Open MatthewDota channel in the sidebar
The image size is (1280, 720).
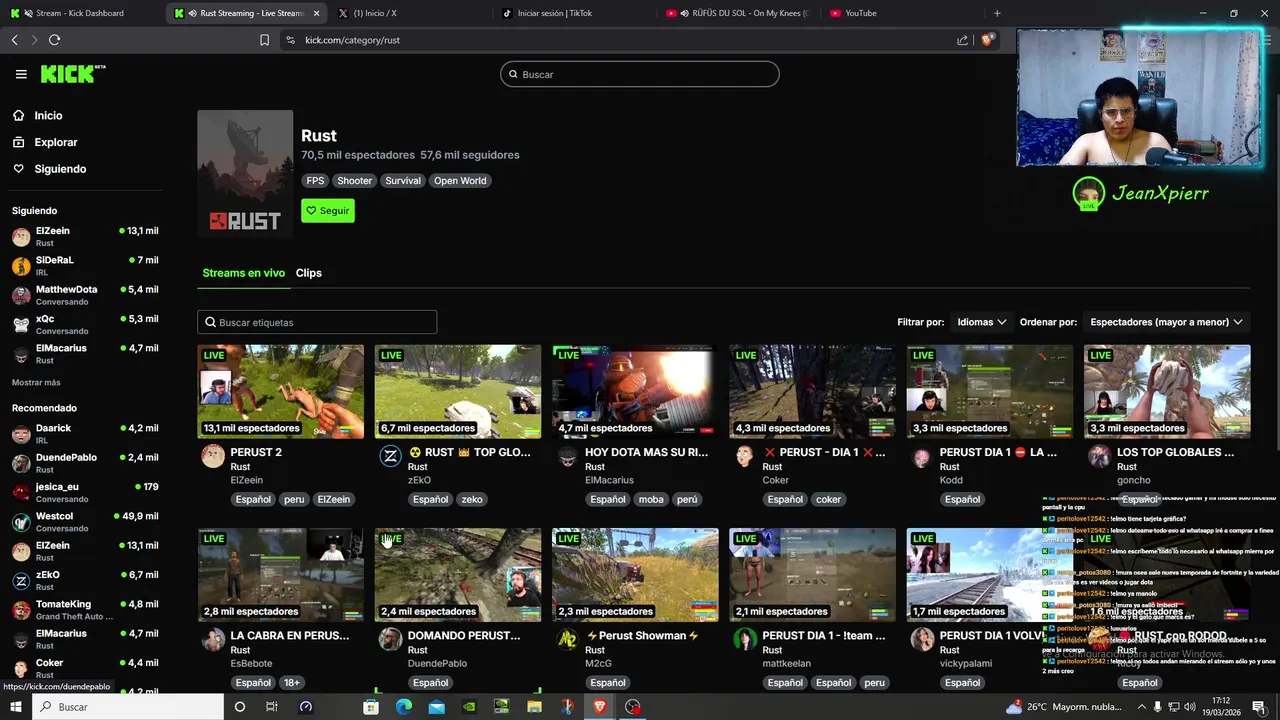pos(85,295)
